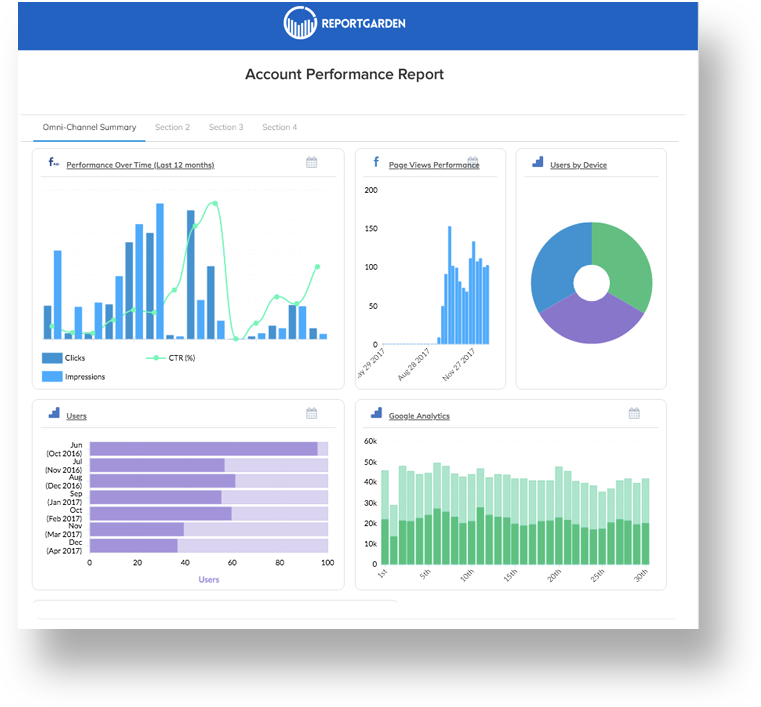761x707 pixels.
Task: Select blue segment of Users by Device donut
Action: coord(558,262)
